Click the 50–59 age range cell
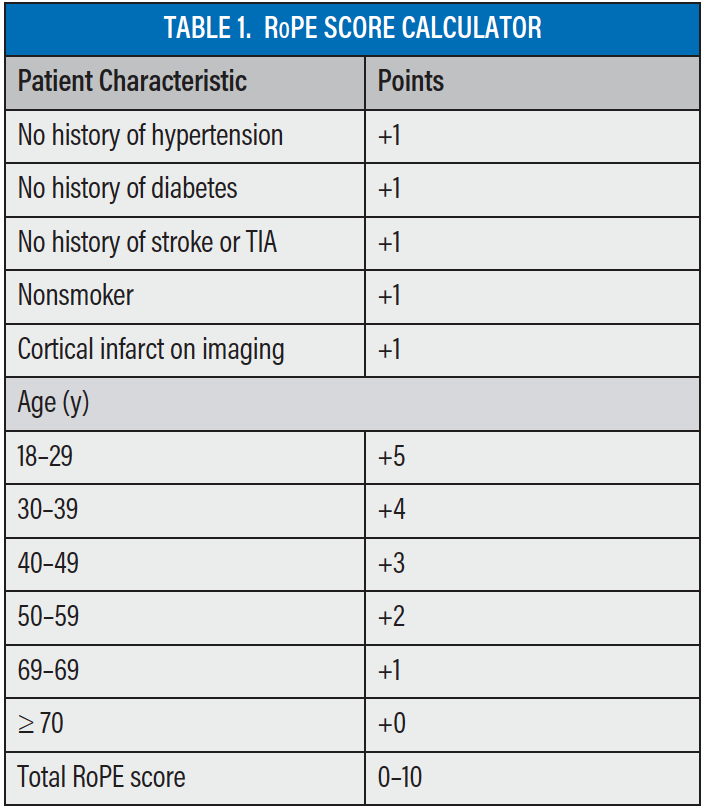This screenshot has width=702, height=810. click(47, 616)
